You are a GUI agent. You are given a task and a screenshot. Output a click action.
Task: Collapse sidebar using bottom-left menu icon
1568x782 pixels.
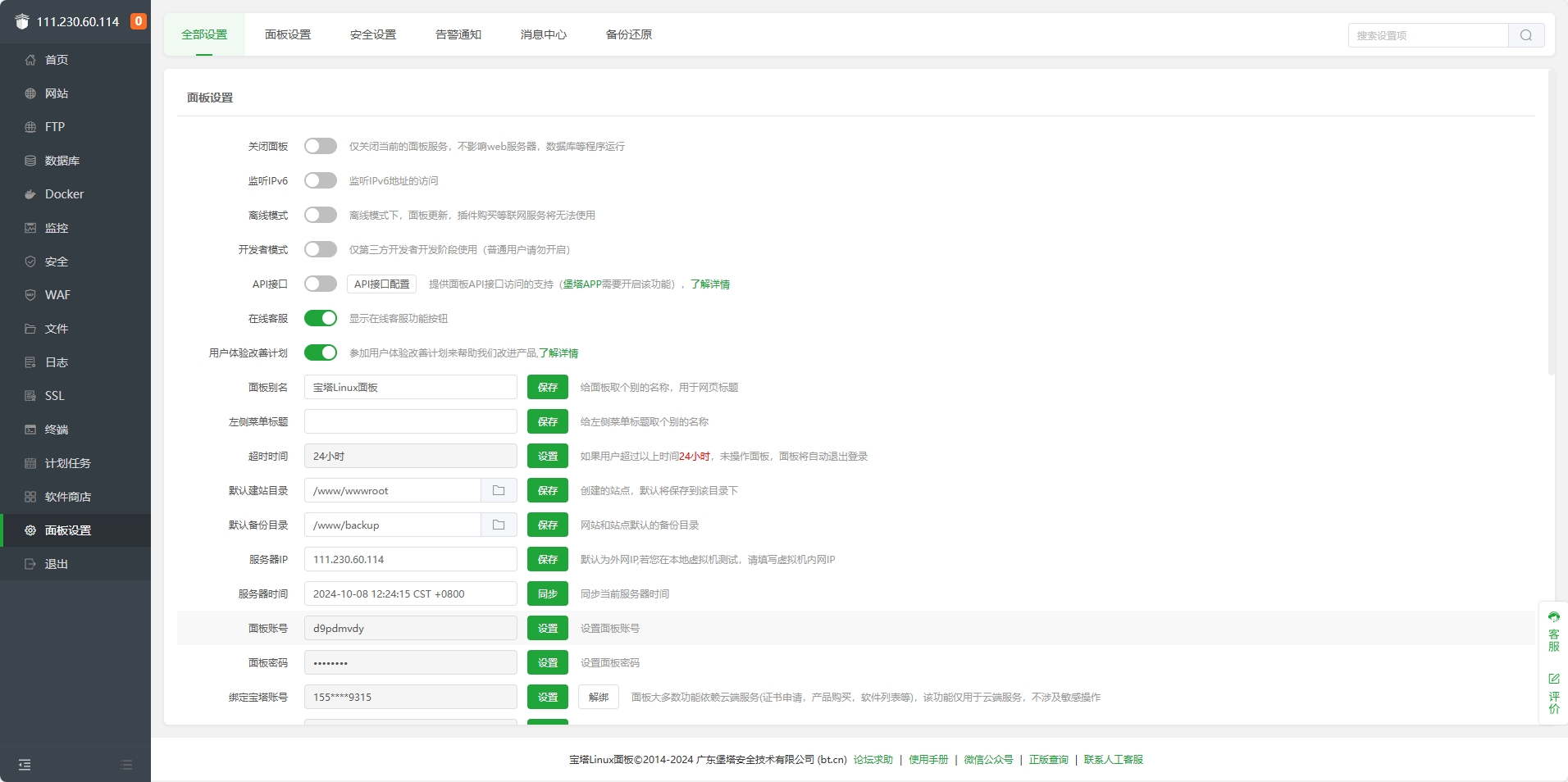[x=25, y=765]
